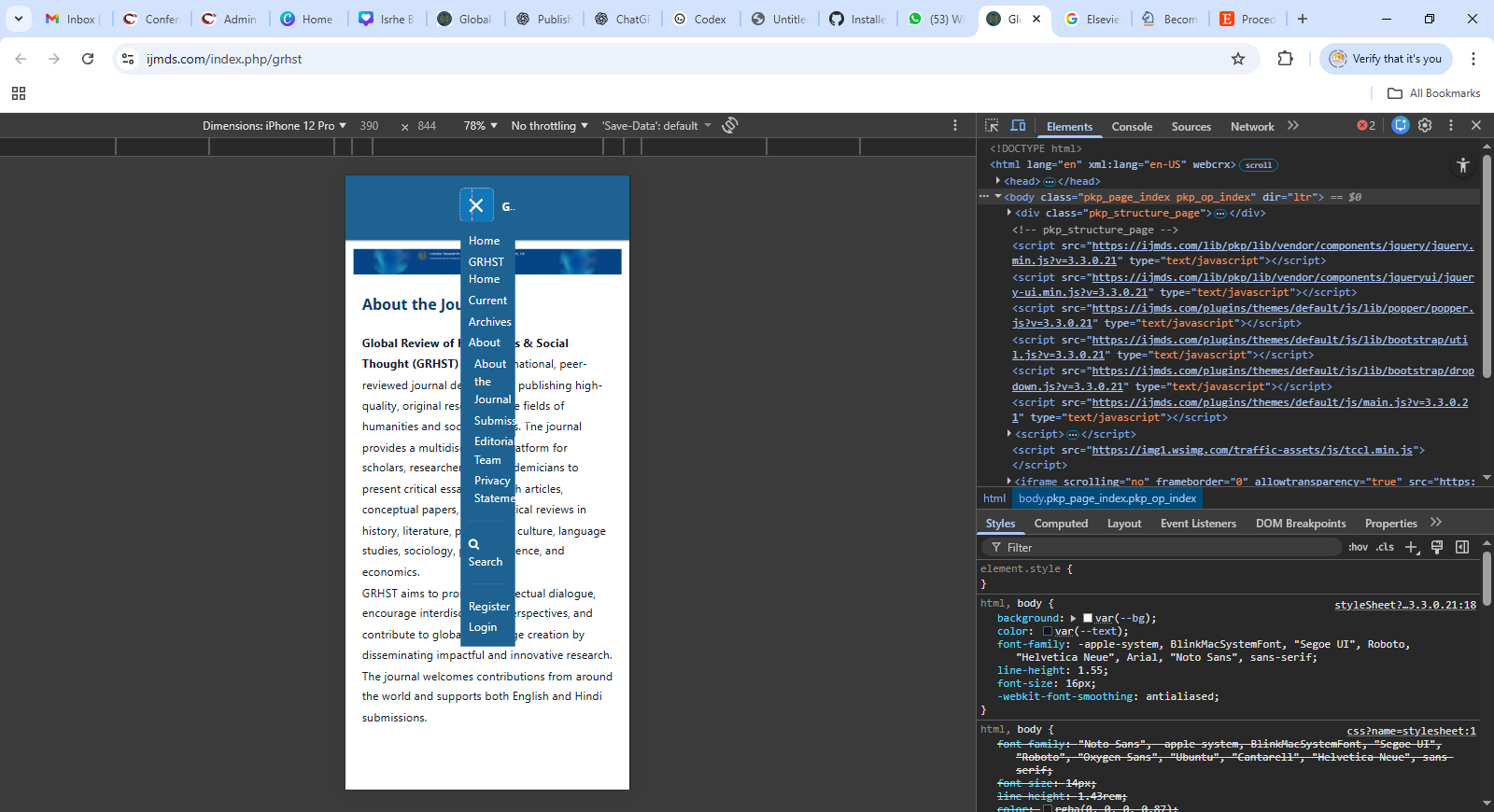Click the white background color swatch

[x=1088, y=618]
